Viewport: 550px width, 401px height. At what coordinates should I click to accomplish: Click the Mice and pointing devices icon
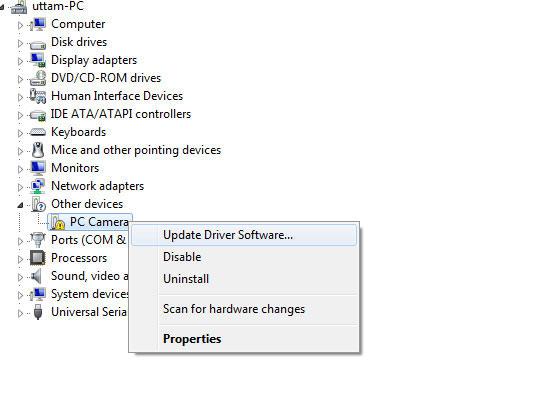[x=38, y=150]
